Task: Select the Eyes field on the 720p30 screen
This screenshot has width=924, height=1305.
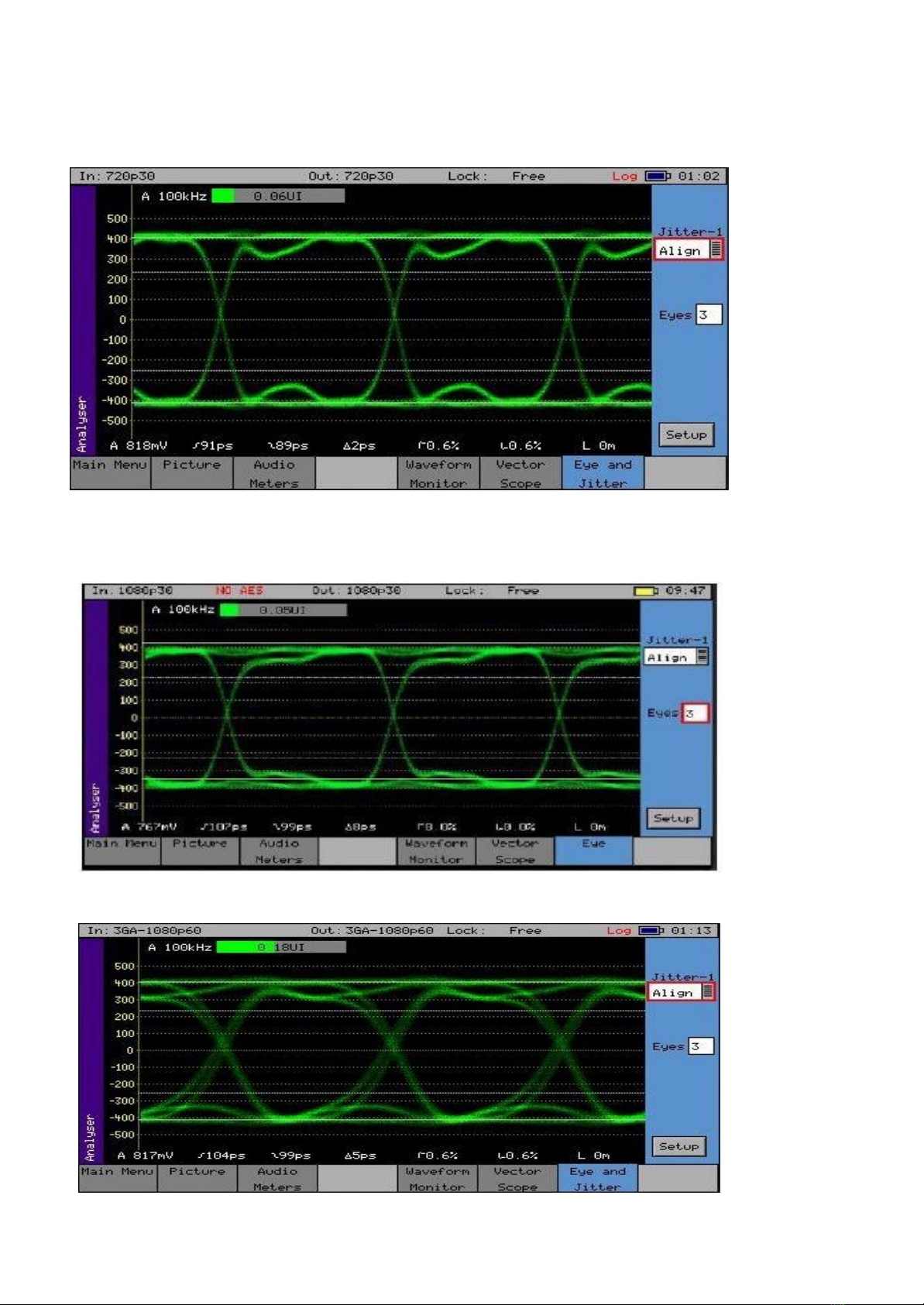Action: (709, 314)
